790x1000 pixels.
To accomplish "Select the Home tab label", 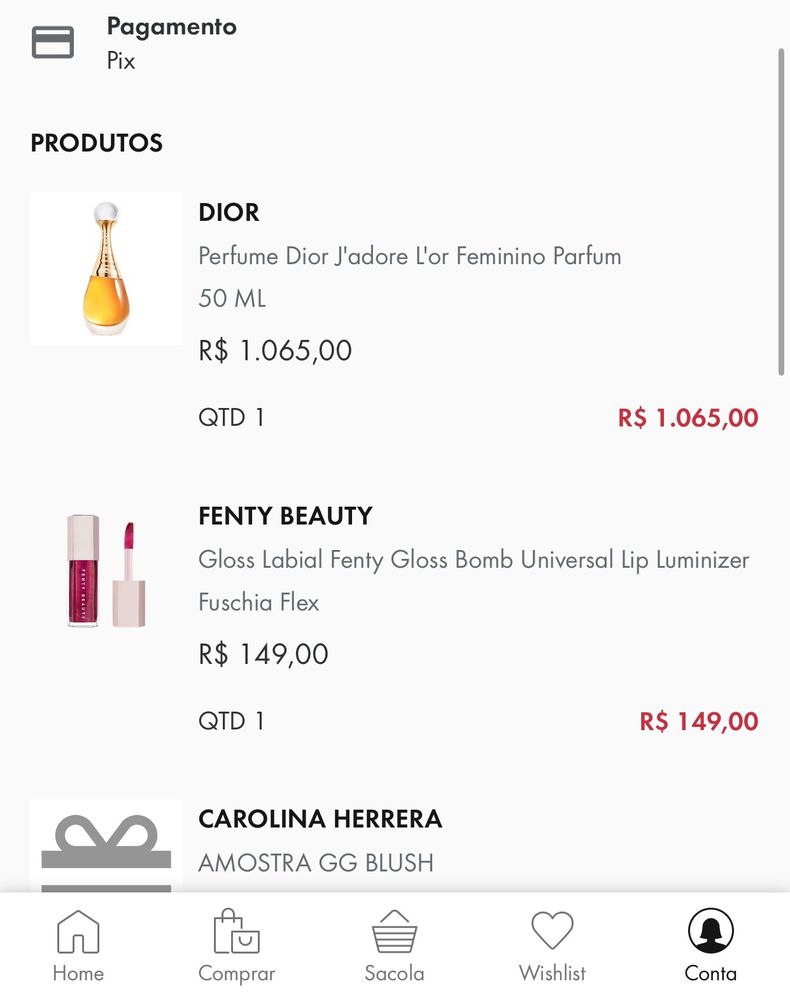I will [78, 973].
